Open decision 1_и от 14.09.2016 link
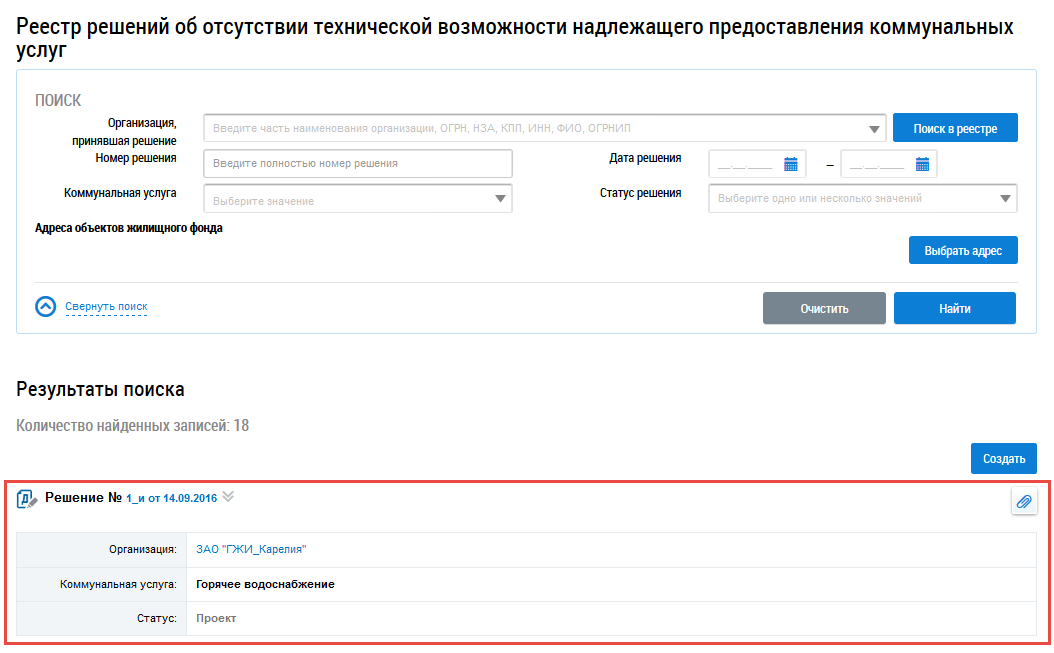Viewport: 1054px width, 653px height. pos(172,498)
